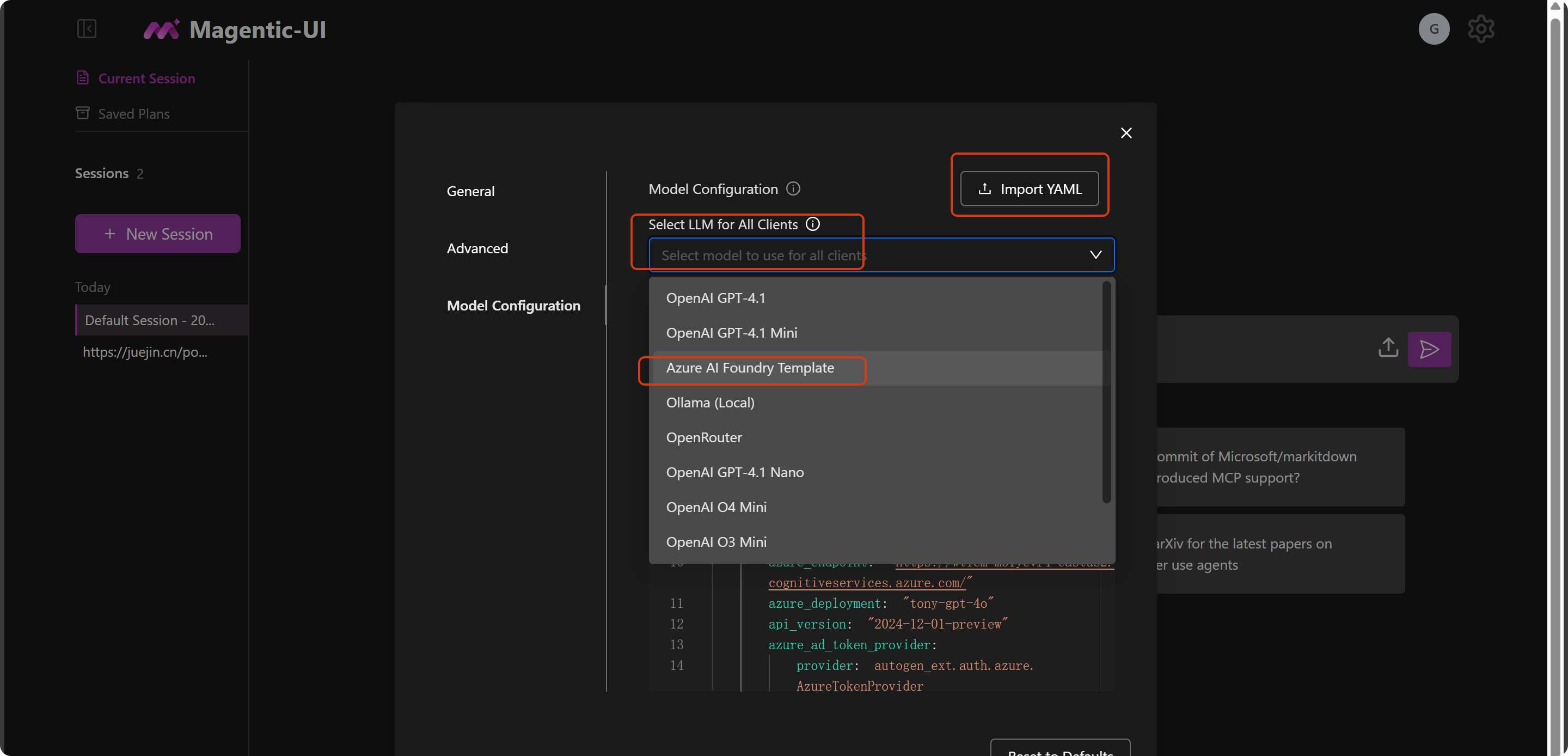Click the cognitiveservices.azure.com link in YAML
Image resolution: width=1568 pixels, height=756 pixels.
(x=866, y=583)
